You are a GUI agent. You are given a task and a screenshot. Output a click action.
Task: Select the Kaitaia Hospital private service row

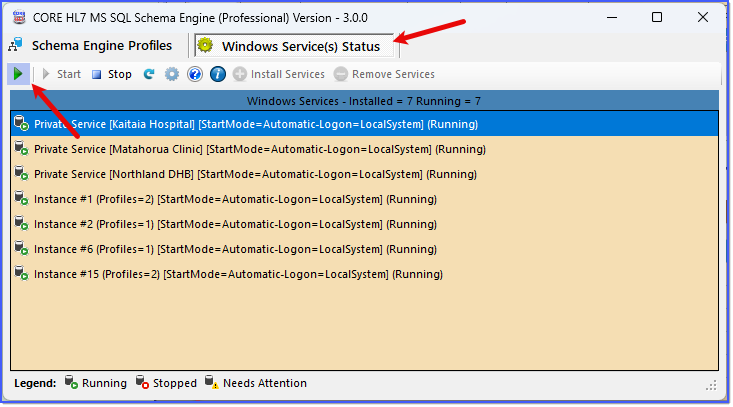[x=364, y=124]
